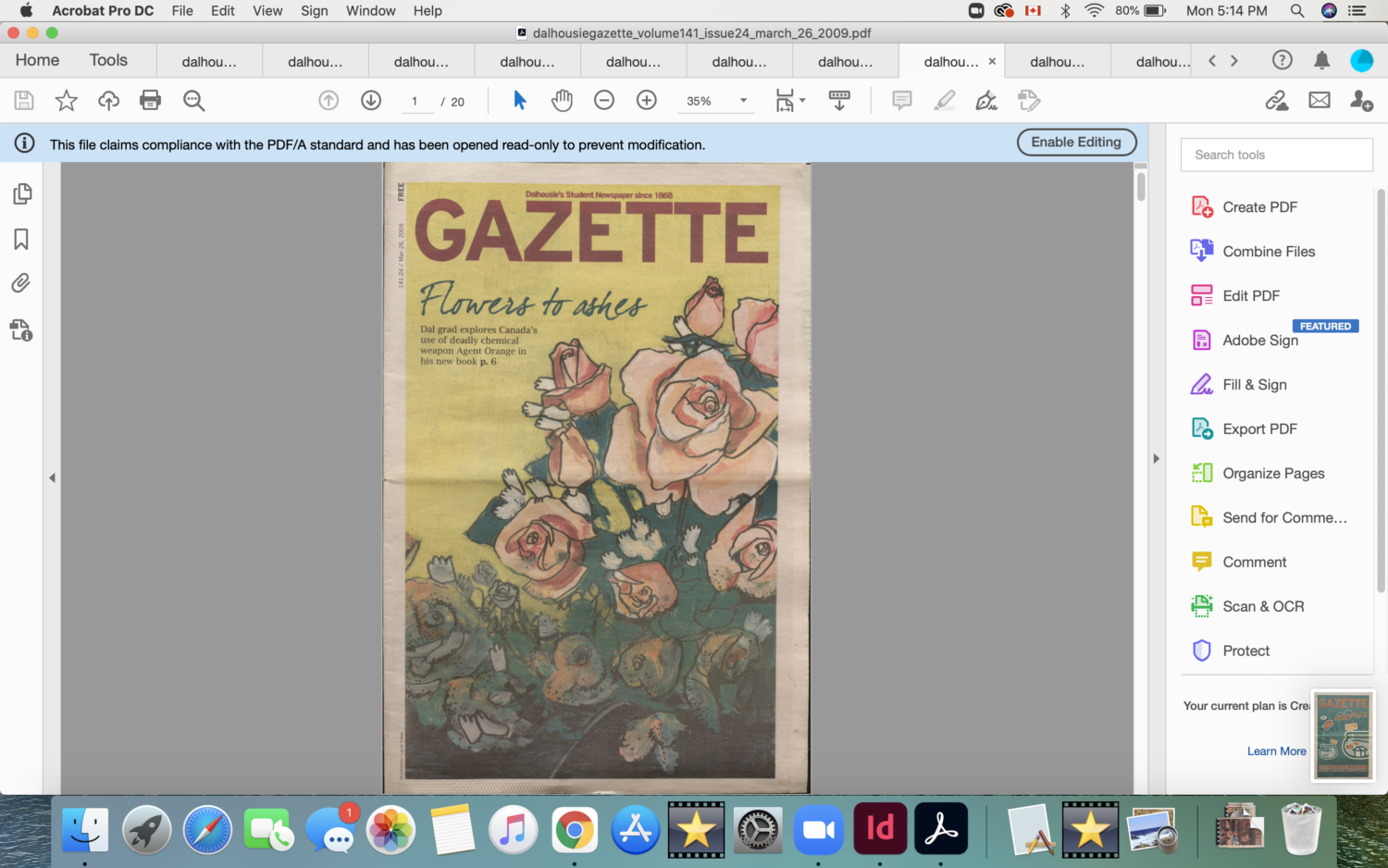Open the Window menu

[371, 10]
